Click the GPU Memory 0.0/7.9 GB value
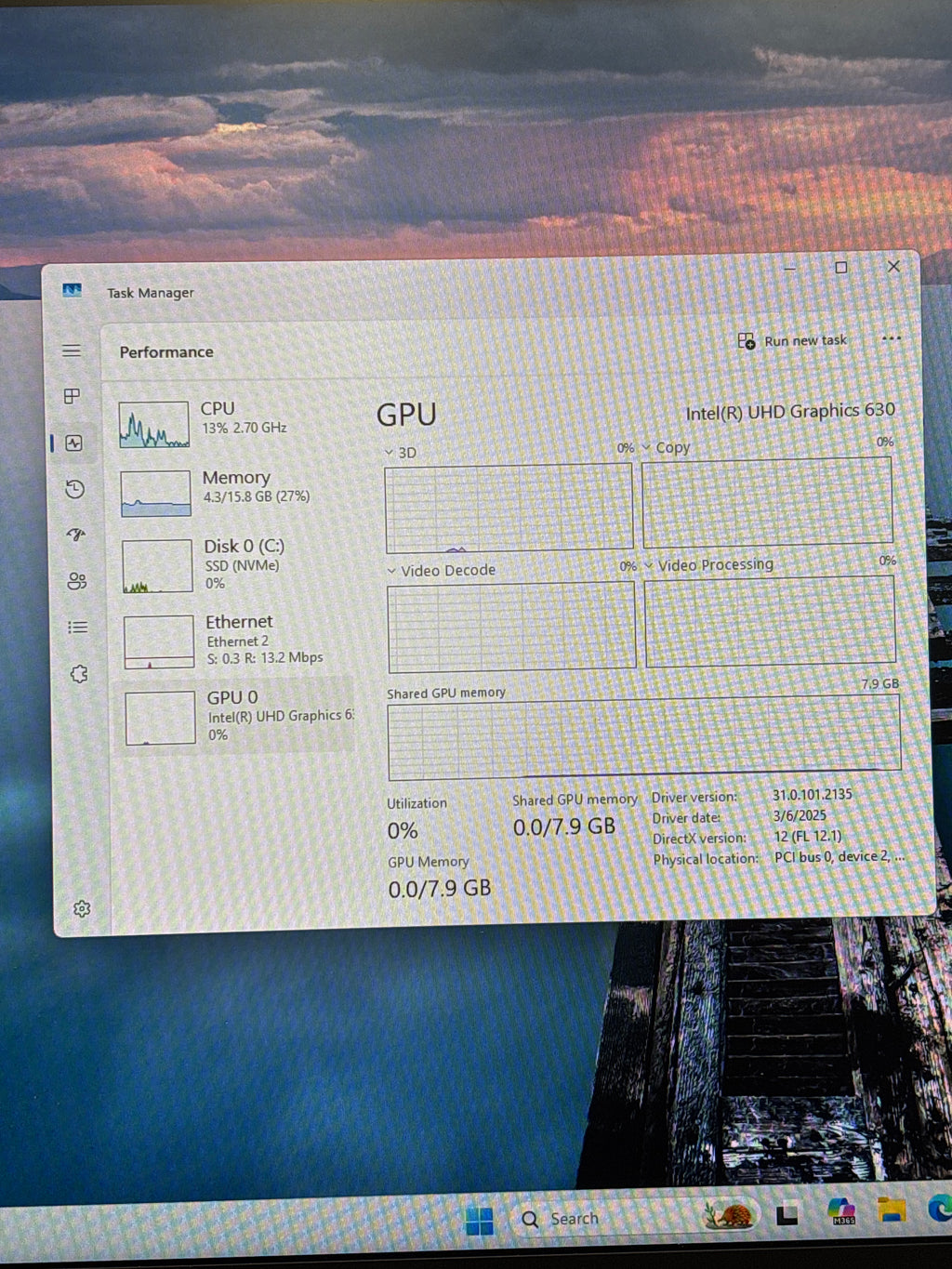This screenshot has height=1269, width=952. pos(440,888)
